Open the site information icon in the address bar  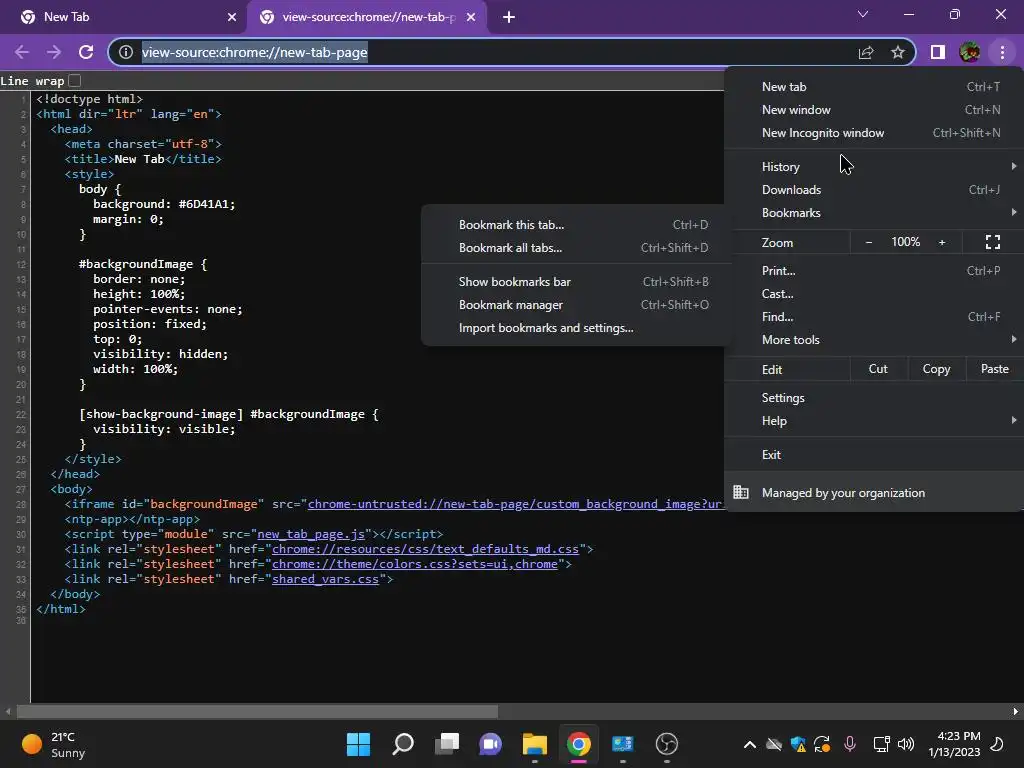(x=126, y=52)
